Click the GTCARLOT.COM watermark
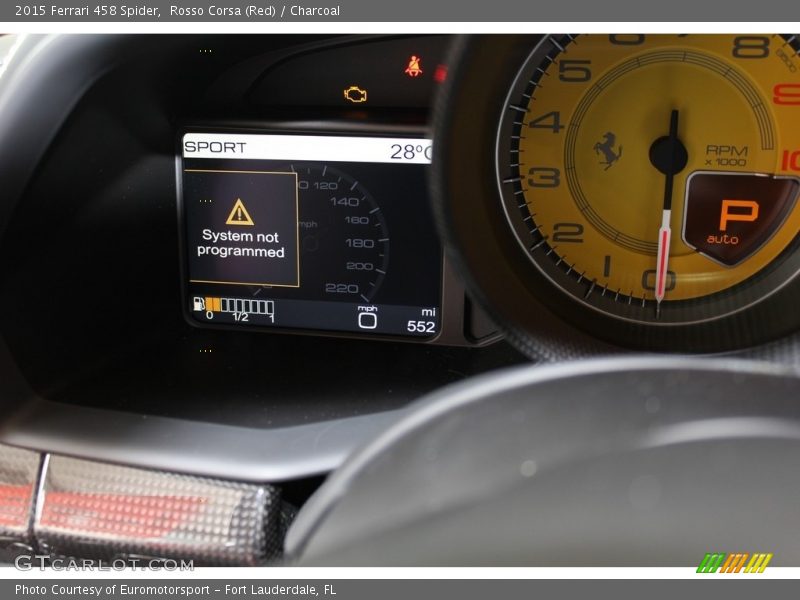This screenshot has width=800, height=600. (103, 563)
